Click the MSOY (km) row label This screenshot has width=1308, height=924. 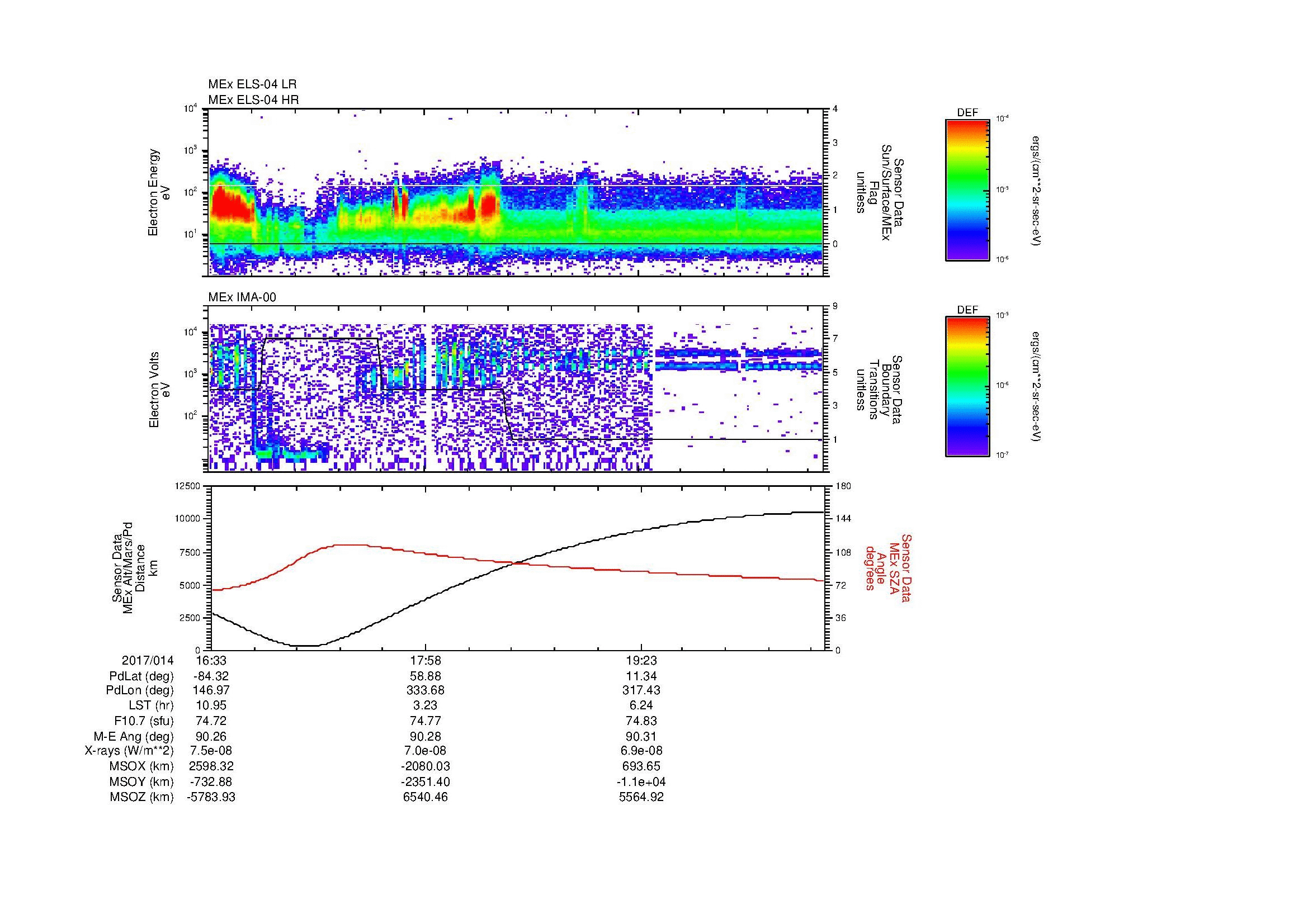point(142,781)
